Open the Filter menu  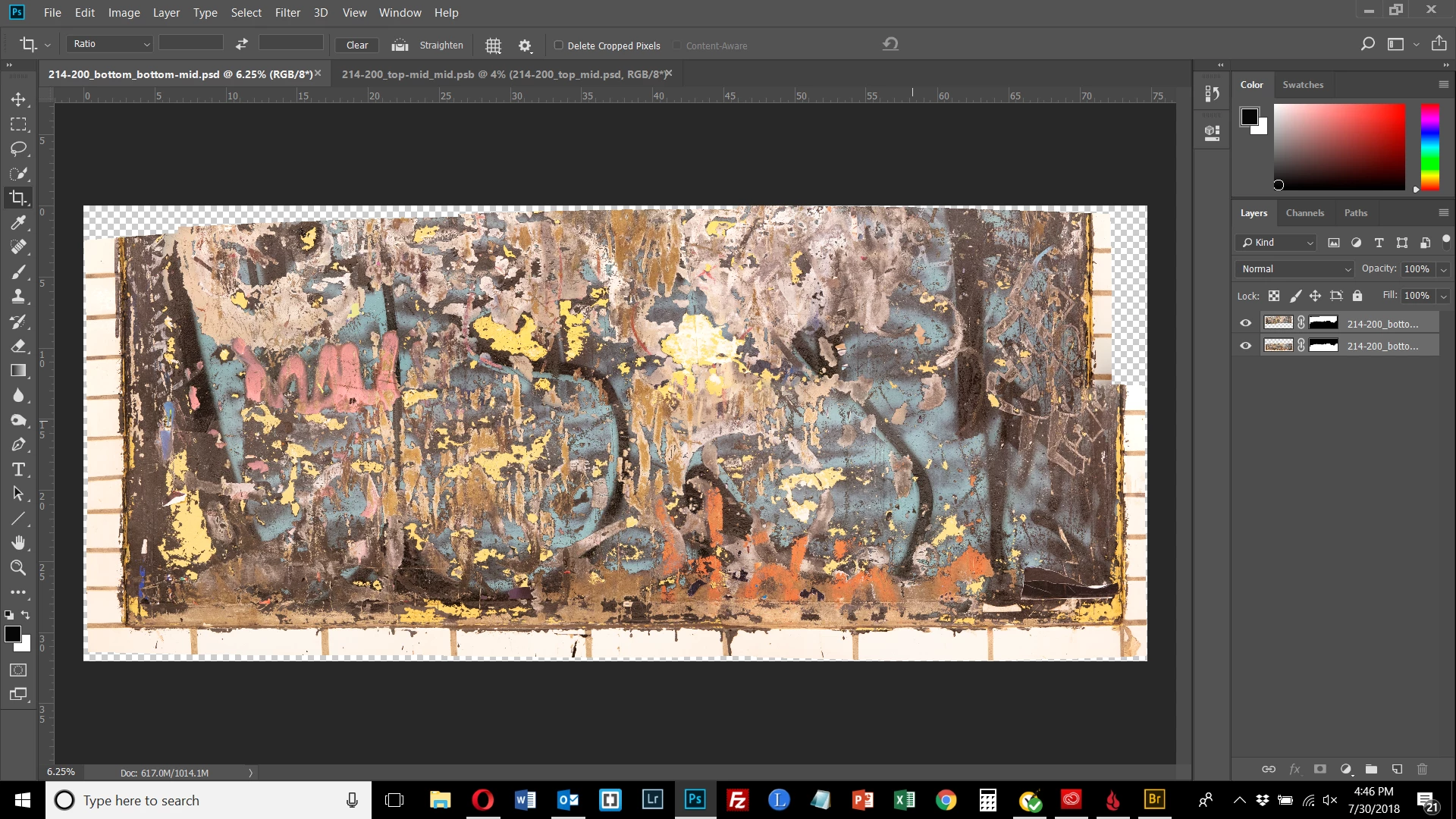pos(287,13)
